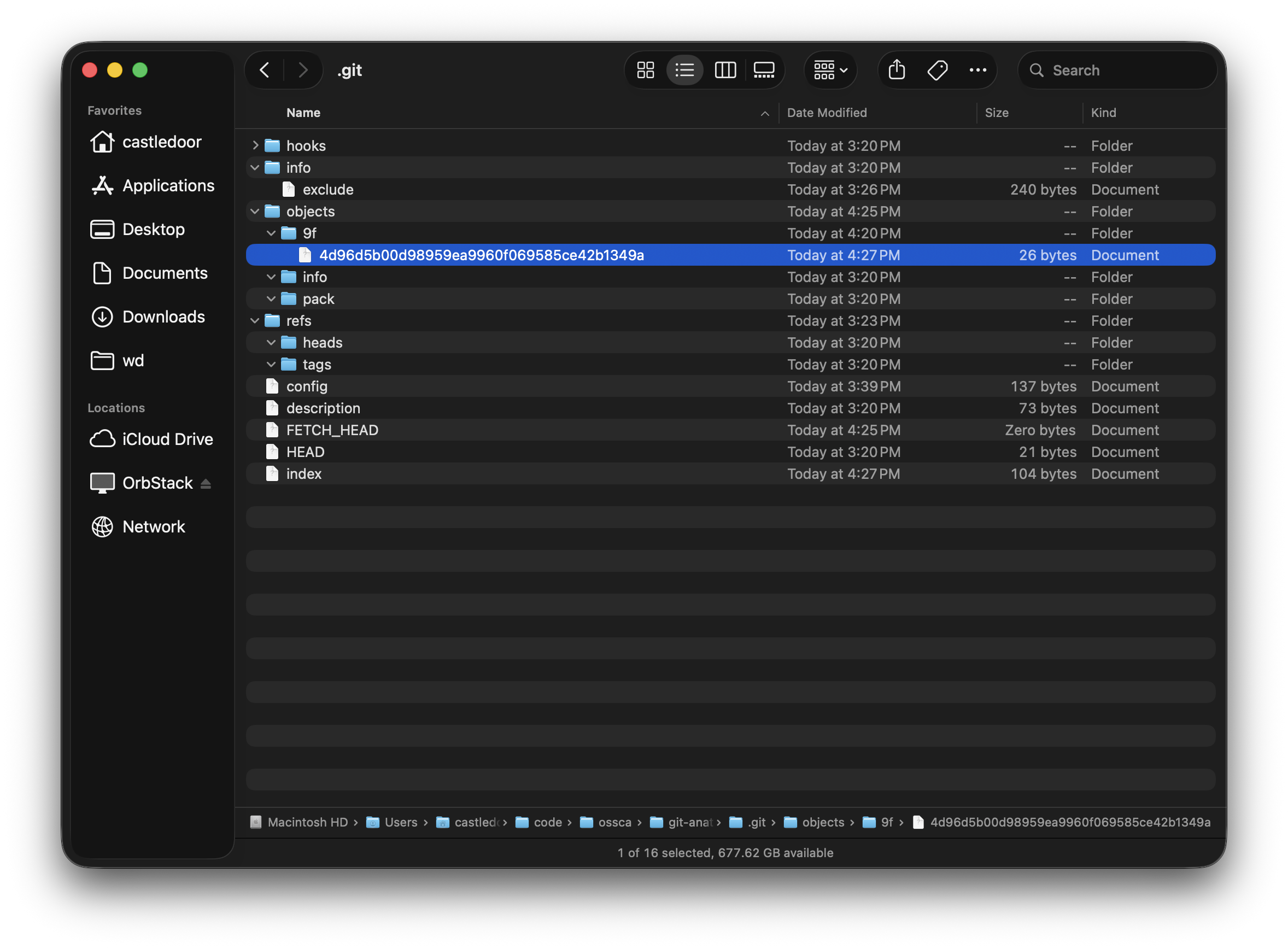The height and width of the screenshot is (949, 1288).
Task: Open the Tags edit icon
Action: click(x=937, y=70)
